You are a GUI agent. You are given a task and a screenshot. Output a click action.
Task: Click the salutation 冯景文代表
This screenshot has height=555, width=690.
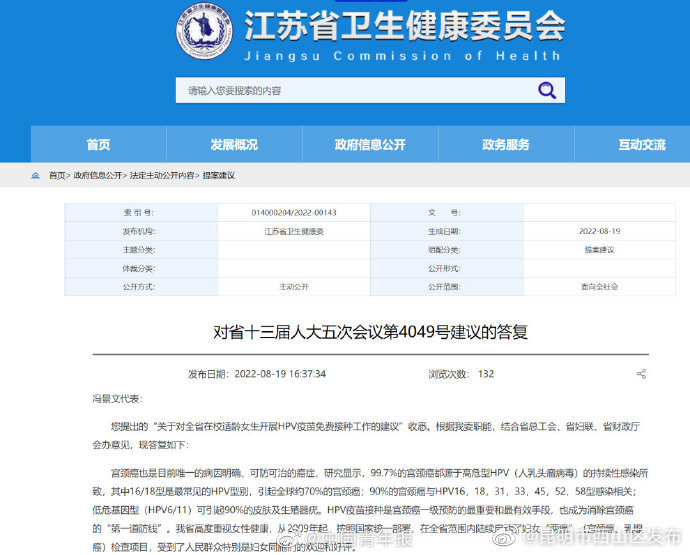[117, 399]
